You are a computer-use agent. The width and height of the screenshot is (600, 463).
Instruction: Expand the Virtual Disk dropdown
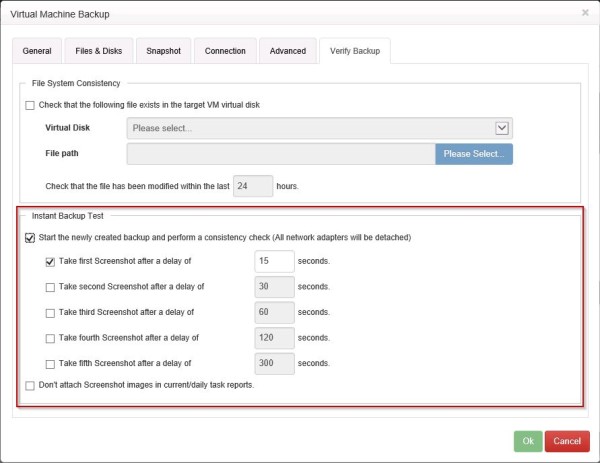[x=502, y=128]
